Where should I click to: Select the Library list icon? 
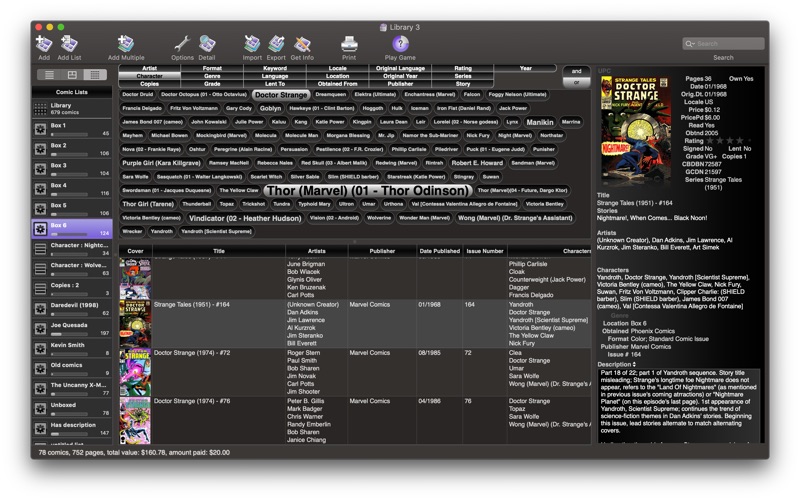click(x=40, y=109)
